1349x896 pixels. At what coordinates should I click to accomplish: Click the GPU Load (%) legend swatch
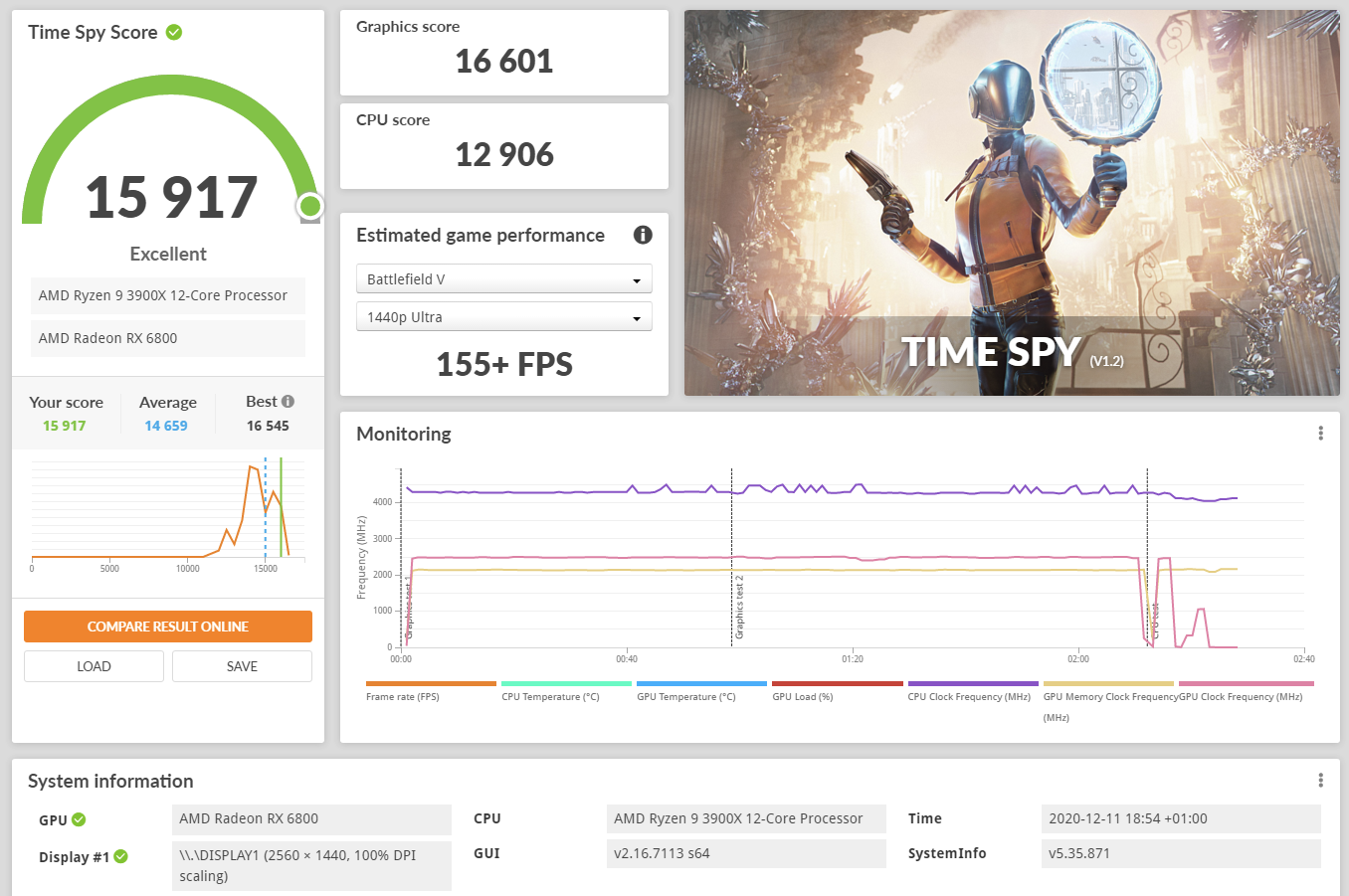click(x=838, y=684)
